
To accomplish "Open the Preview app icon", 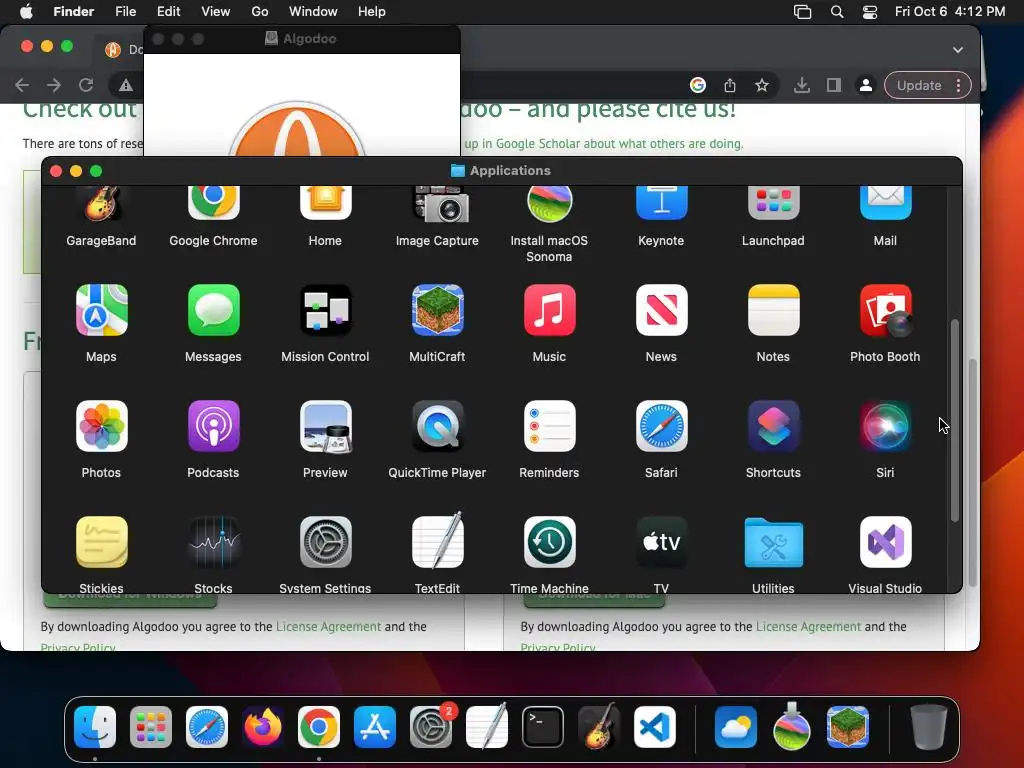I will 325,426.
